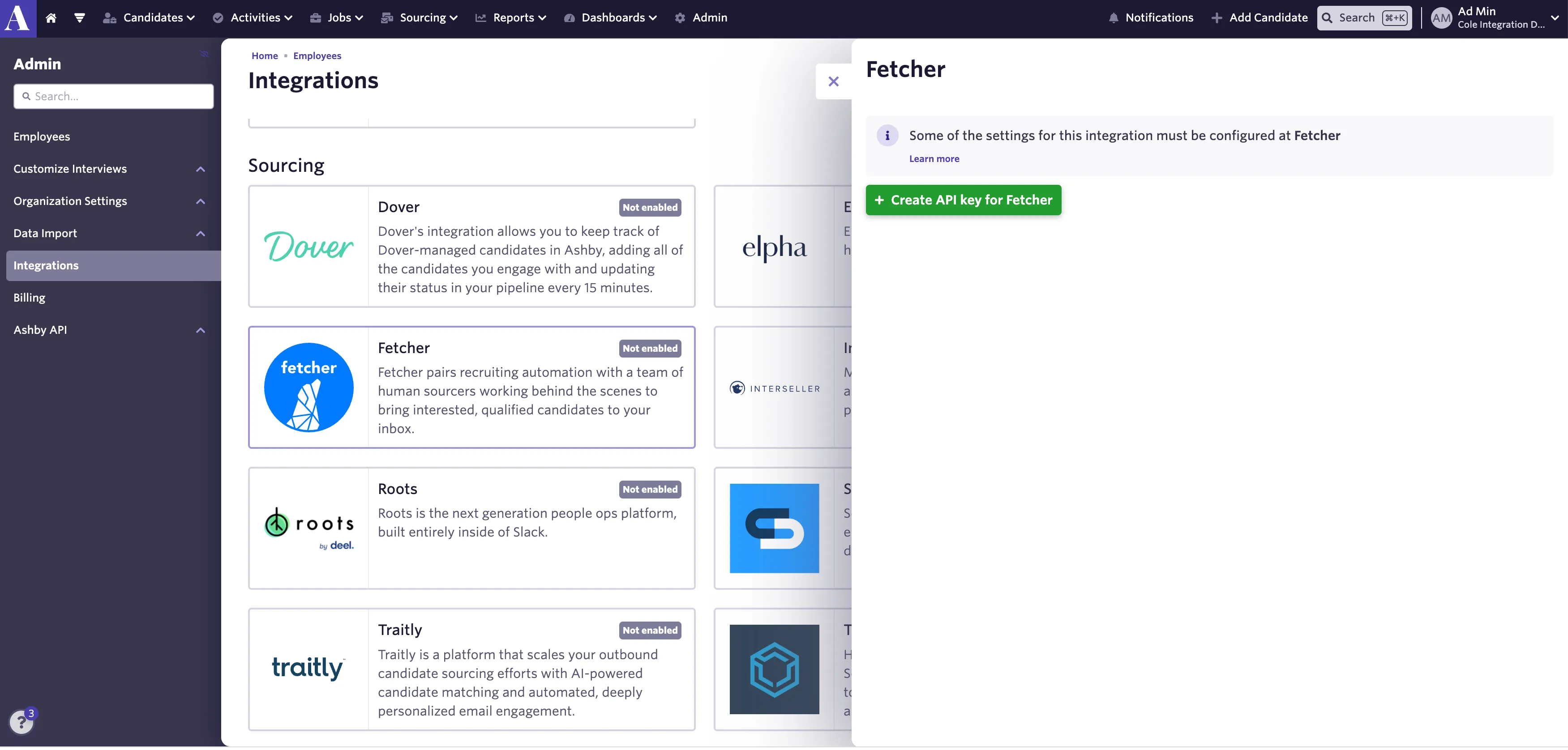The width and height of the screenshot is (1568, 750).
Task: Expand Organization Settings section chevron
Action: pos(200,201)
